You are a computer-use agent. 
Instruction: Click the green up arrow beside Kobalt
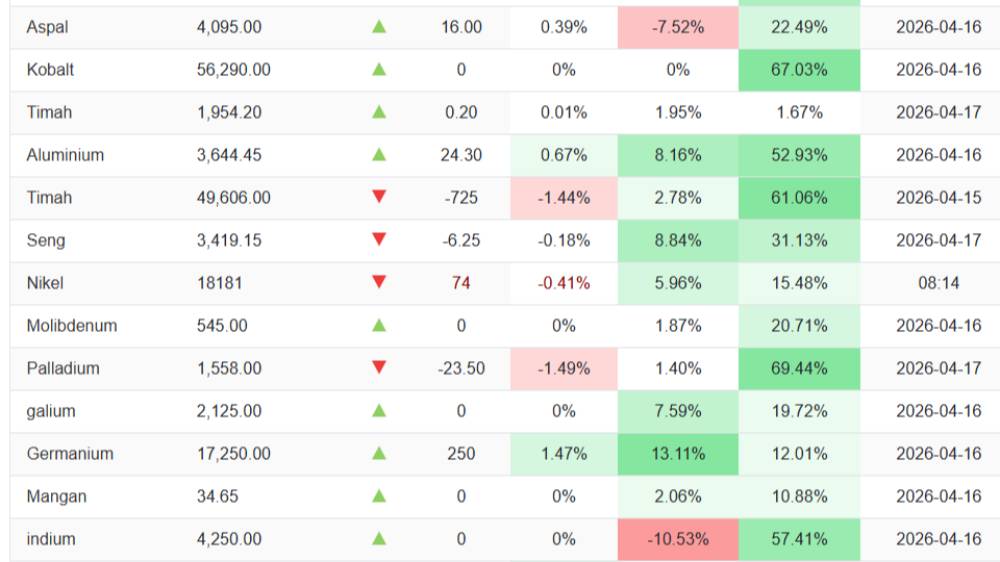(x=379, y=69)
